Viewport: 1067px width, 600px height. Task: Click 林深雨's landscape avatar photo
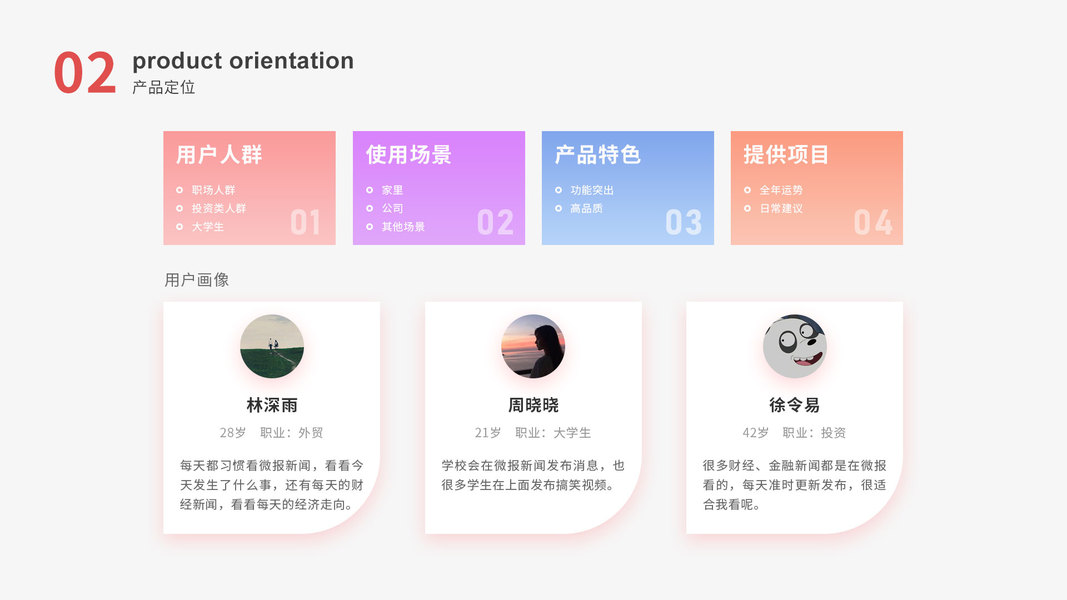coord(271,346)
